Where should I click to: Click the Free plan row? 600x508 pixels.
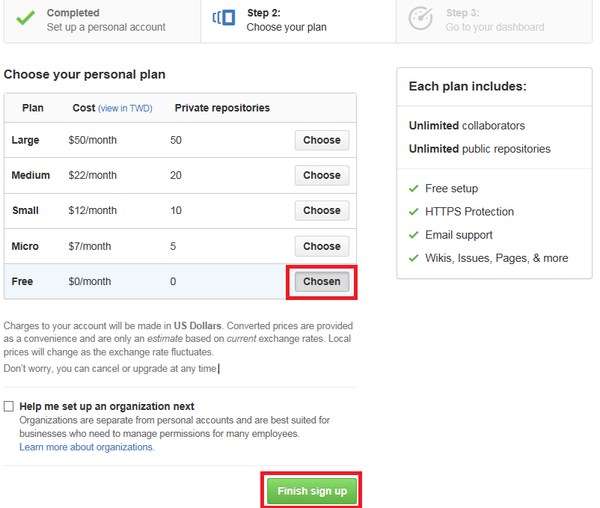(180, 282)
